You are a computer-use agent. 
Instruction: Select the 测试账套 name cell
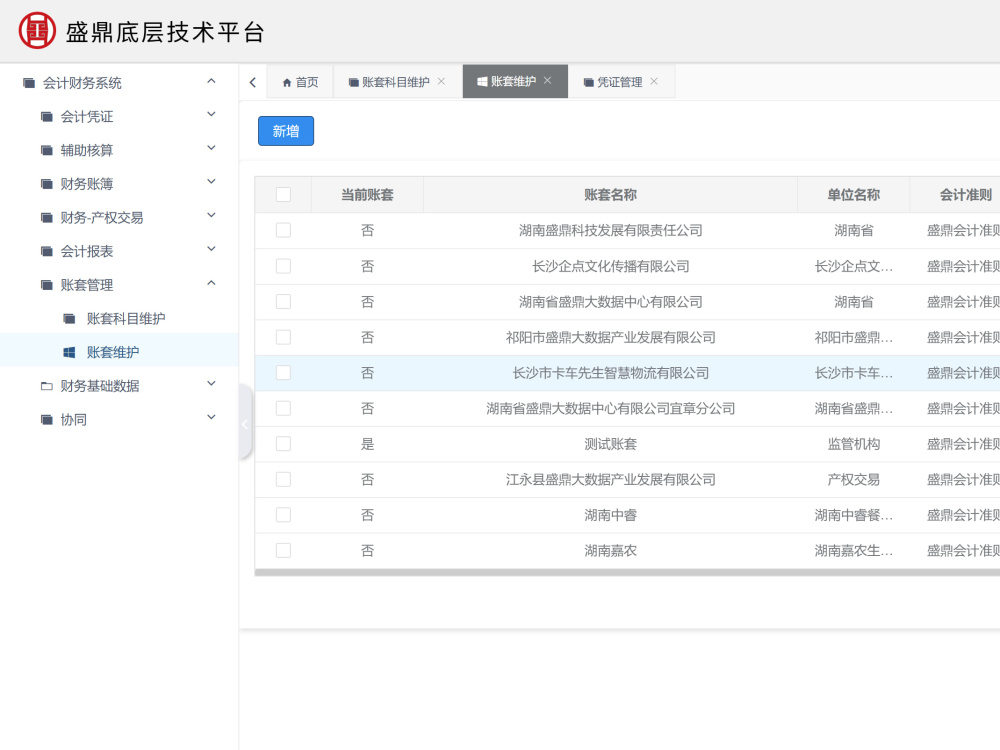(610, 444)
